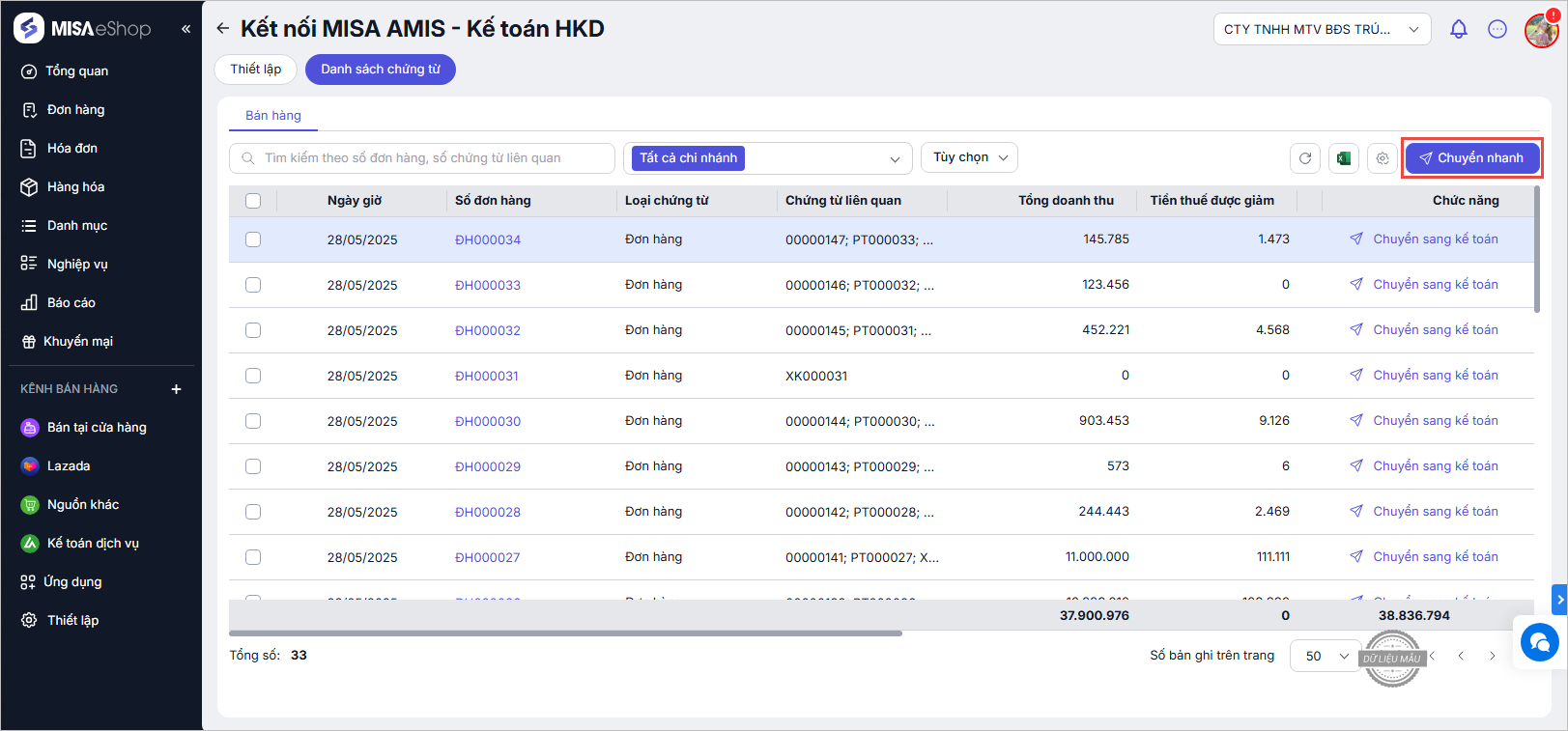Go back using the arrow beside page title
The height and width of the screenshot is (731, 1568).
pyautogui.click(x=223, y=29)
